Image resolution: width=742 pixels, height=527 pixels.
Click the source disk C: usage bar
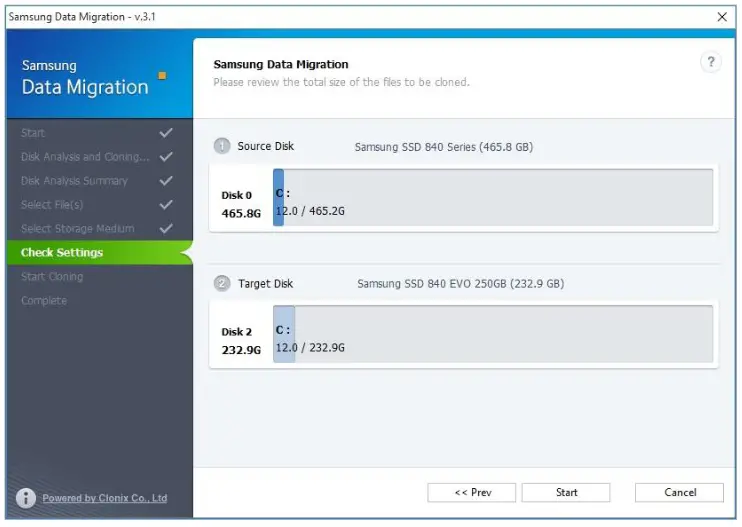tap(493, 197)
